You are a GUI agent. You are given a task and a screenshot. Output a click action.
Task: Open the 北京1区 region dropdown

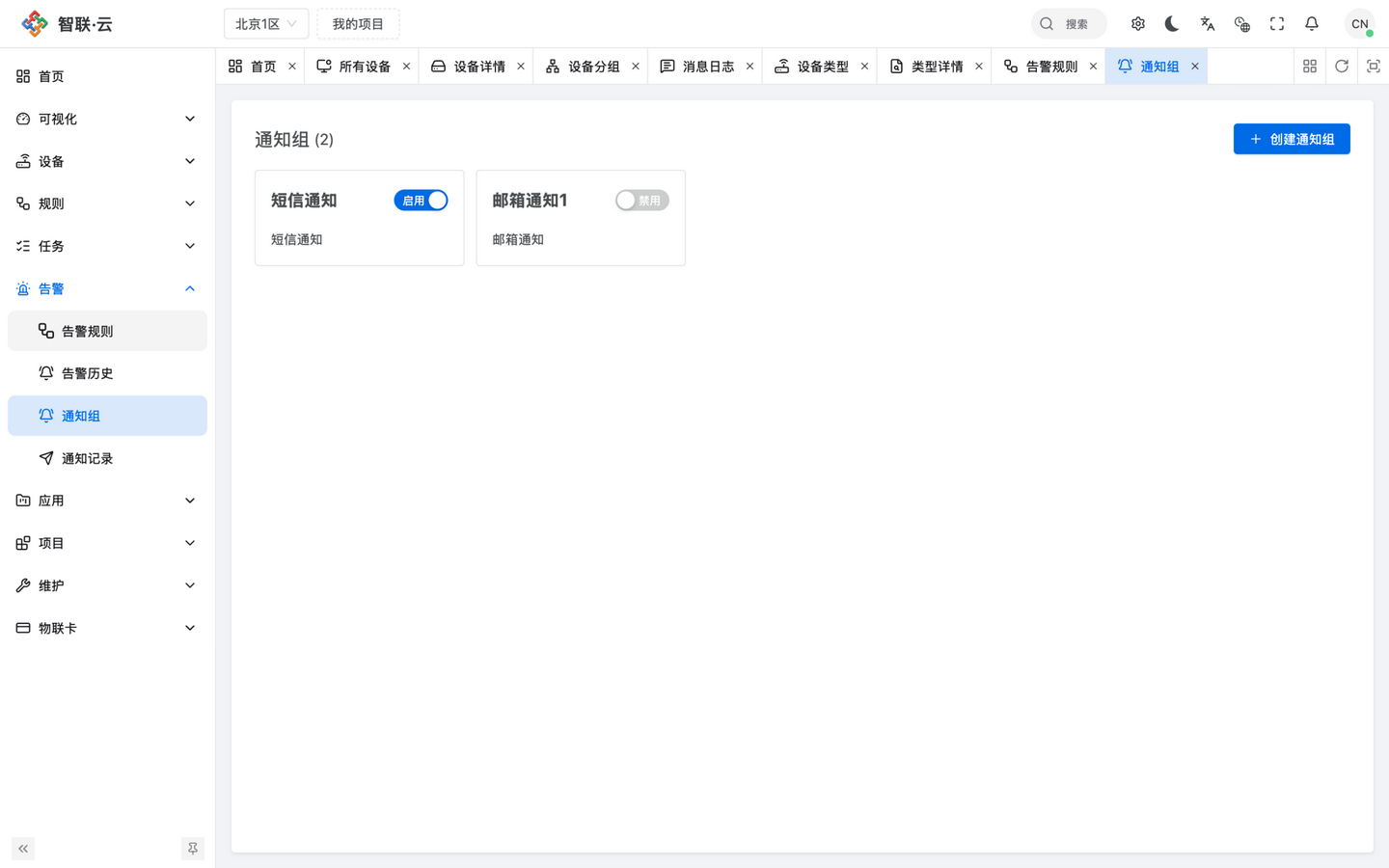point(266,24)
